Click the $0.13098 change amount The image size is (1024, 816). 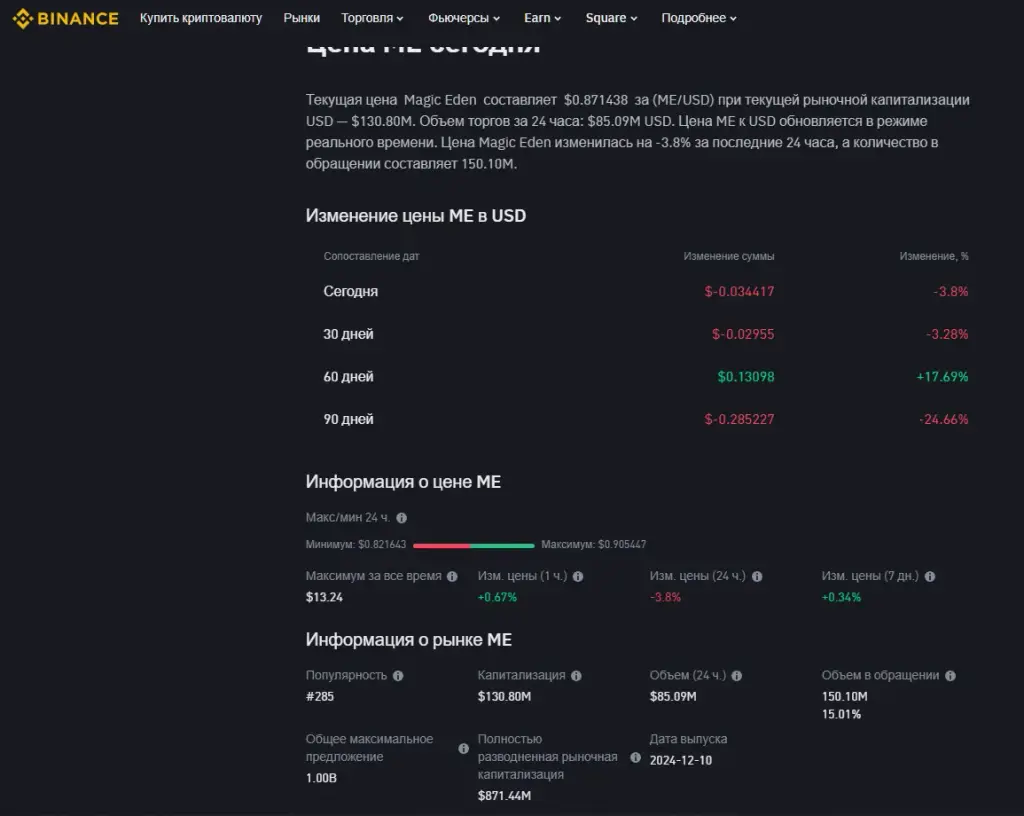pyautogui.click(x=746, y=377)
